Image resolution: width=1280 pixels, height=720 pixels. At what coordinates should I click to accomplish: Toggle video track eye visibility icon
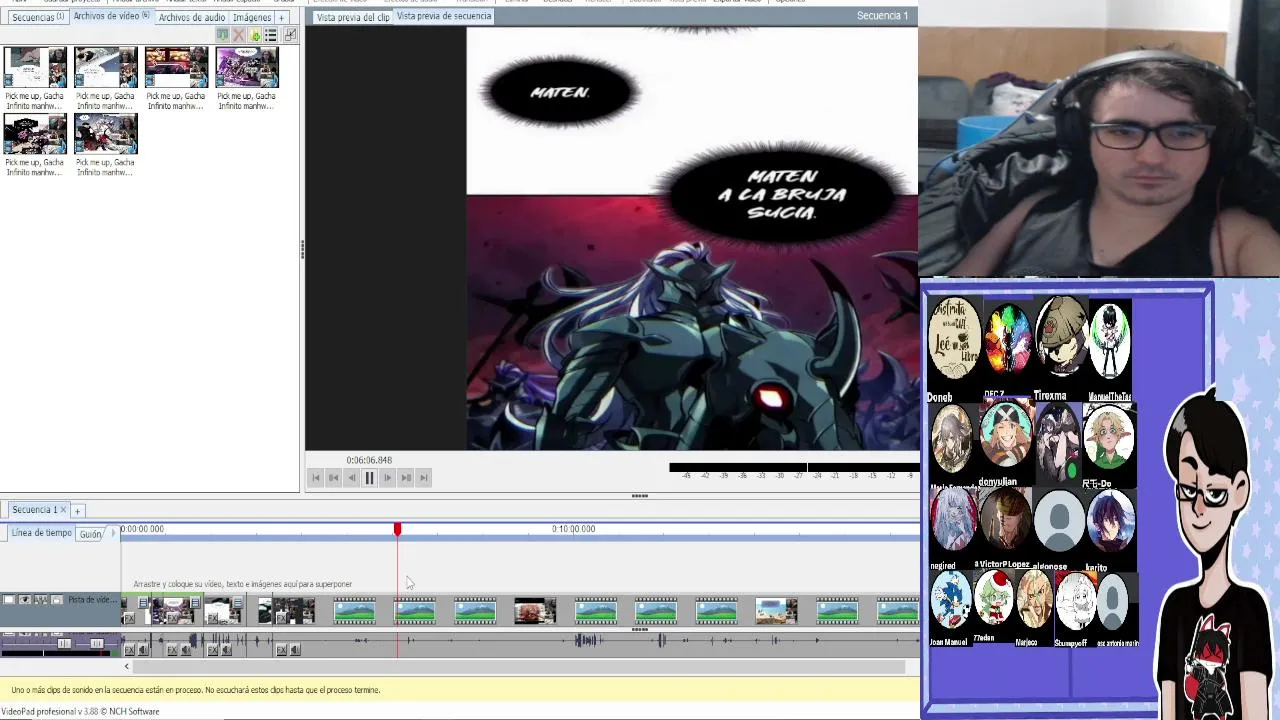25,600
